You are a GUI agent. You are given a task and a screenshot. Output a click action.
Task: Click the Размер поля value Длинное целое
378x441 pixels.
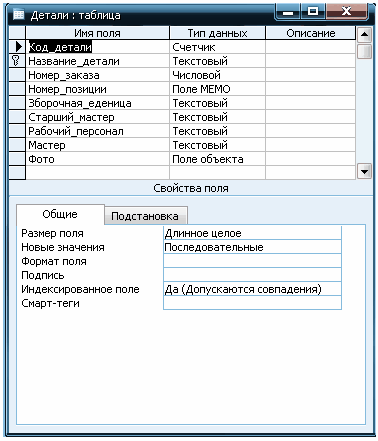pos(252,233)
